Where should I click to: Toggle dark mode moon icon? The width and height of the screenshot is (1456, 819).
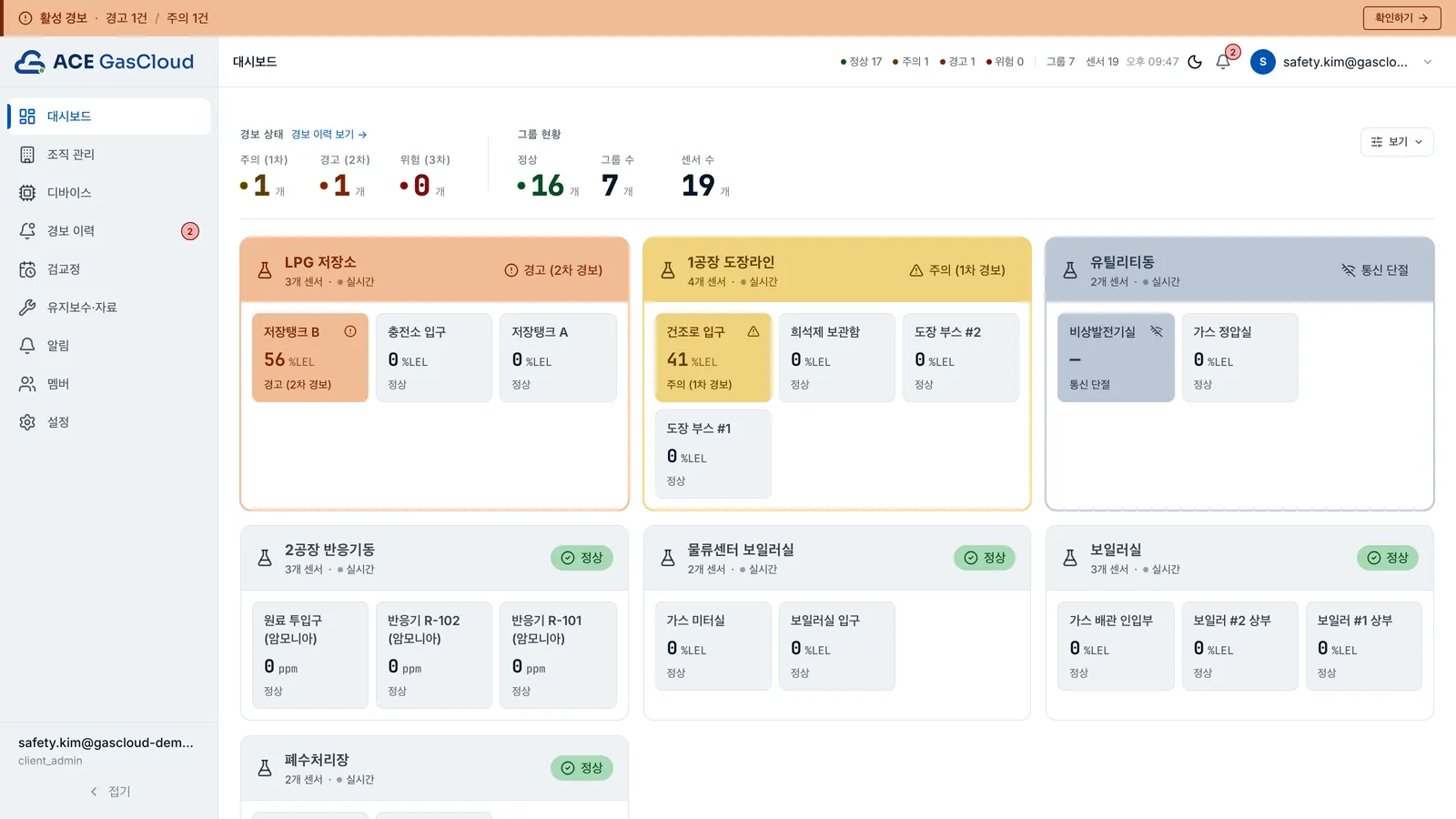click(x=1195, y=62)
